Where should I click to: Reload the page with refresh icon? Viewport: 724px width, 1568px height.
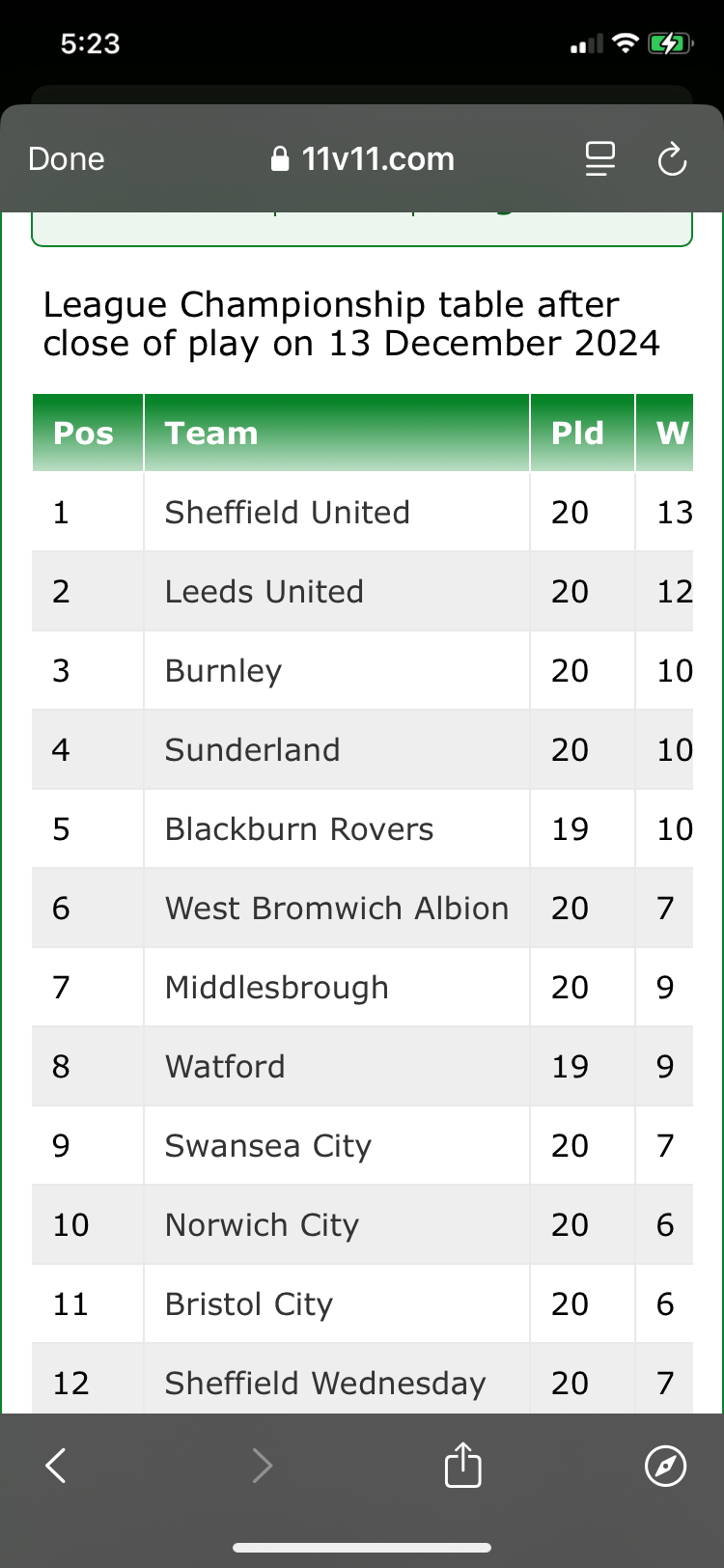coord(672,159)
